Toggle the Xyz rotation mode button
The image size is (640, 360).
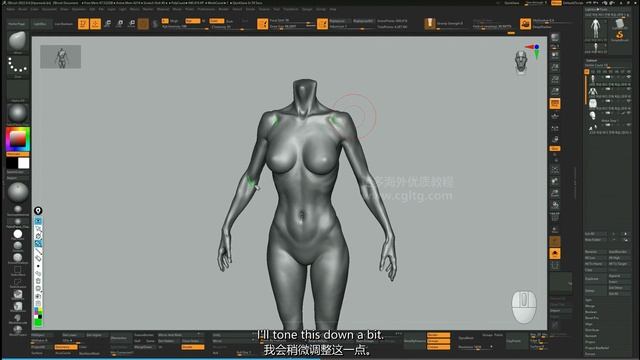point(555,149)
